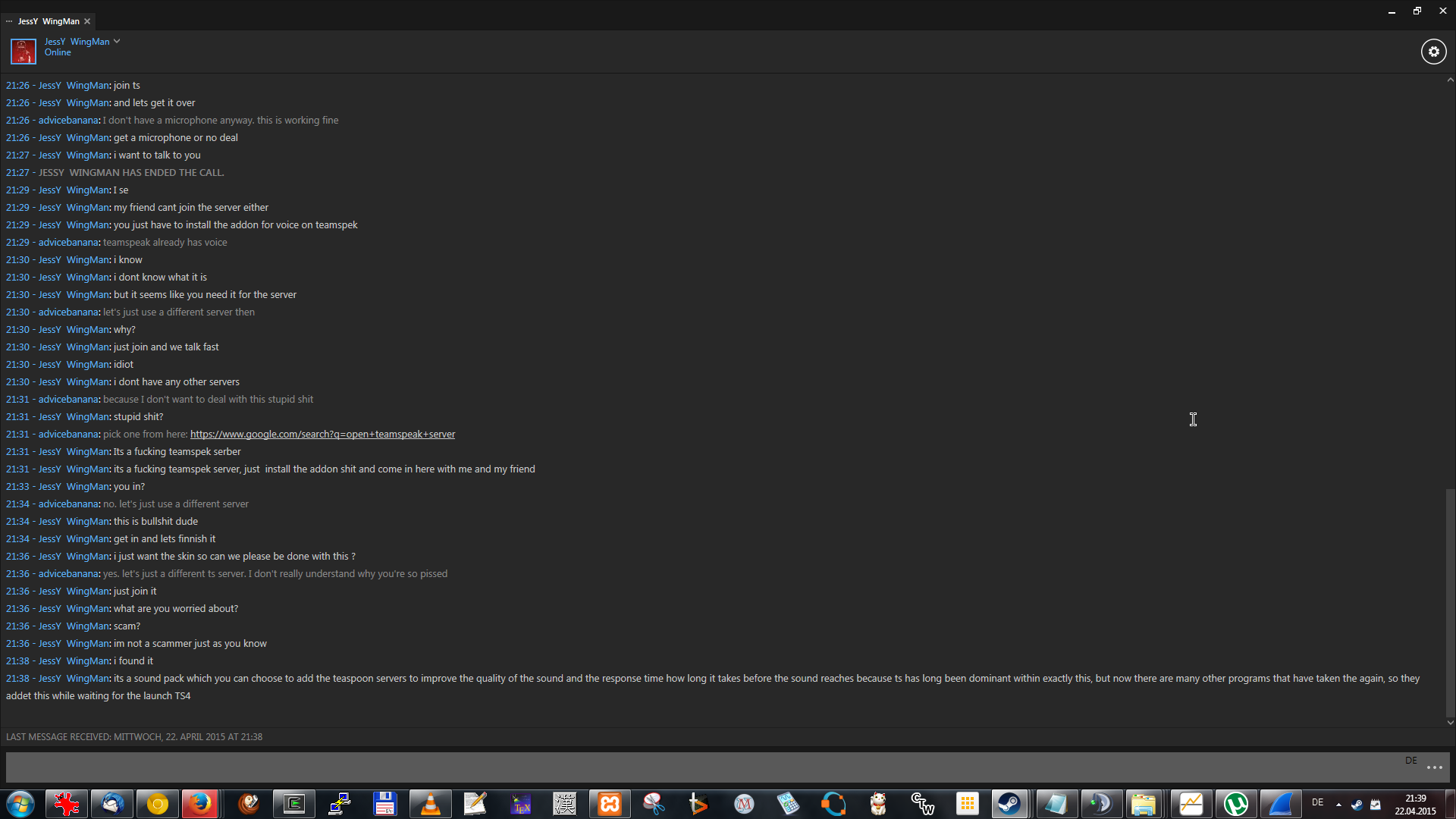Show hidden system tray icons arrow
The height and width of the screenshot is (819, 1456).
coord(1338,805)
